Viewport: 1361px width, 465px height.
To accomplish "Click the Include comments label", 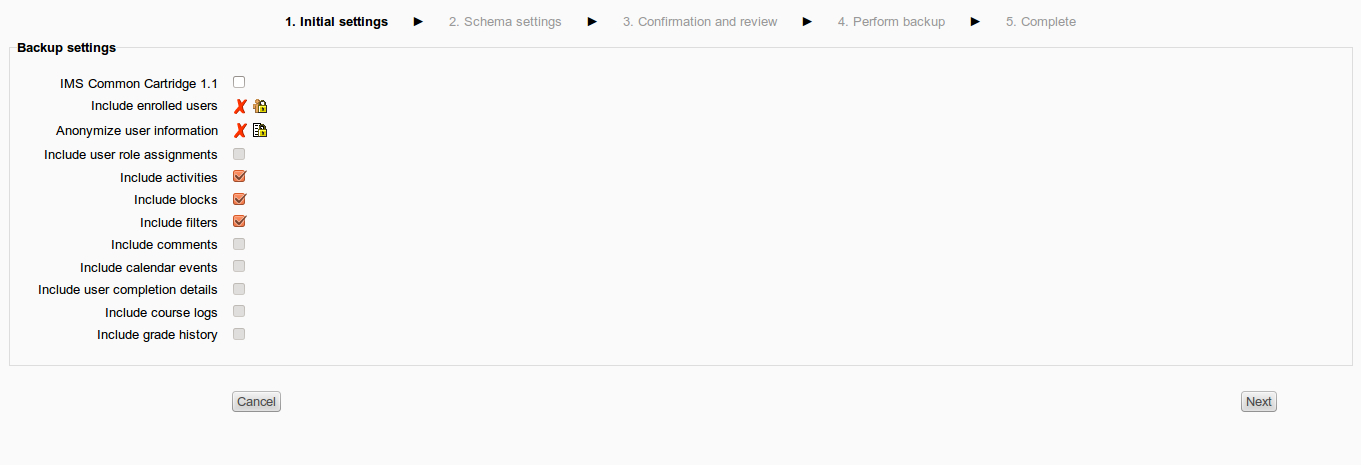I will coord(164,245).
